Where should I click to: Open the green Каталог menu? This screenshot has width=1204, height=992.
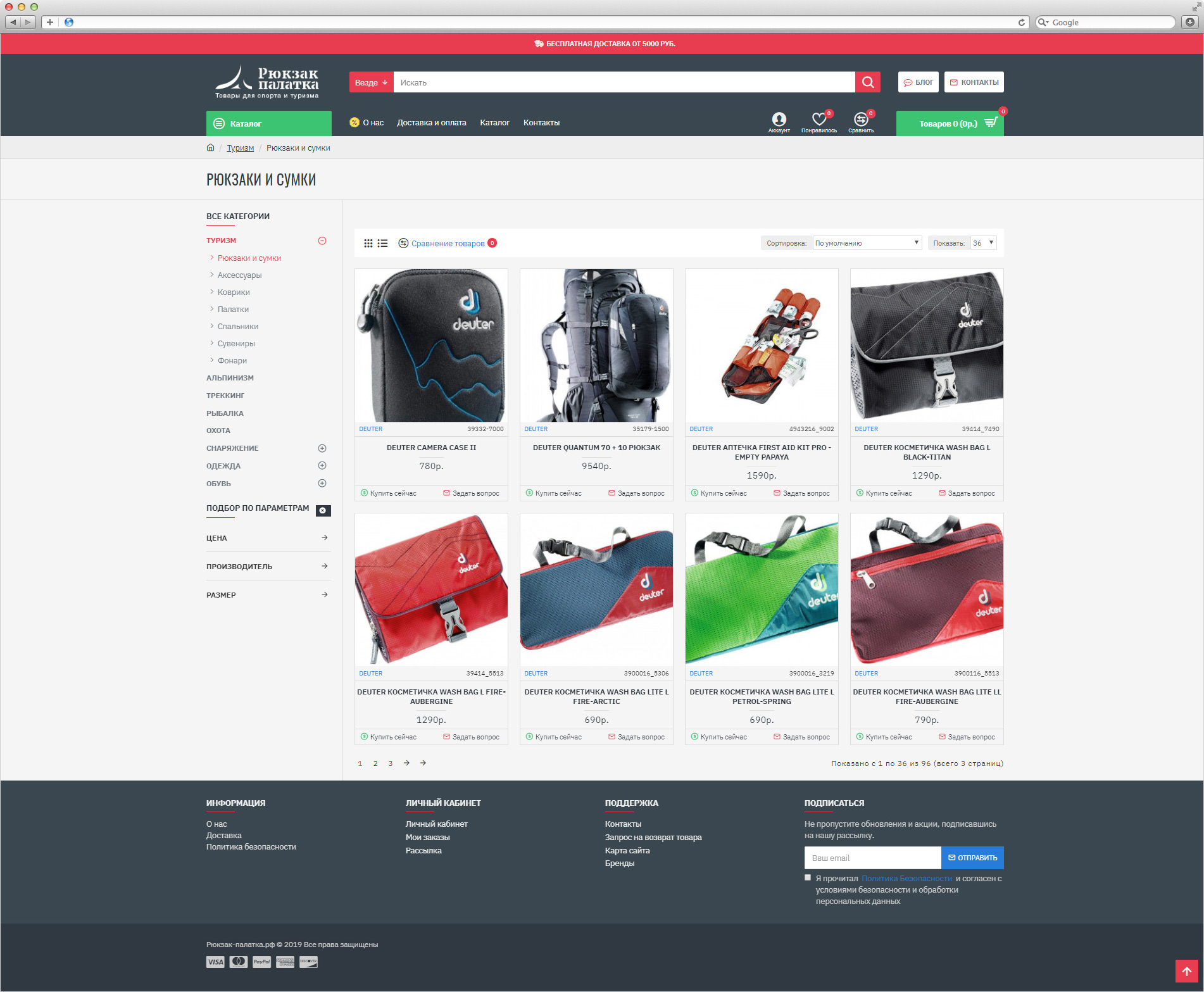pyautogui.click(x=268, y=123)
